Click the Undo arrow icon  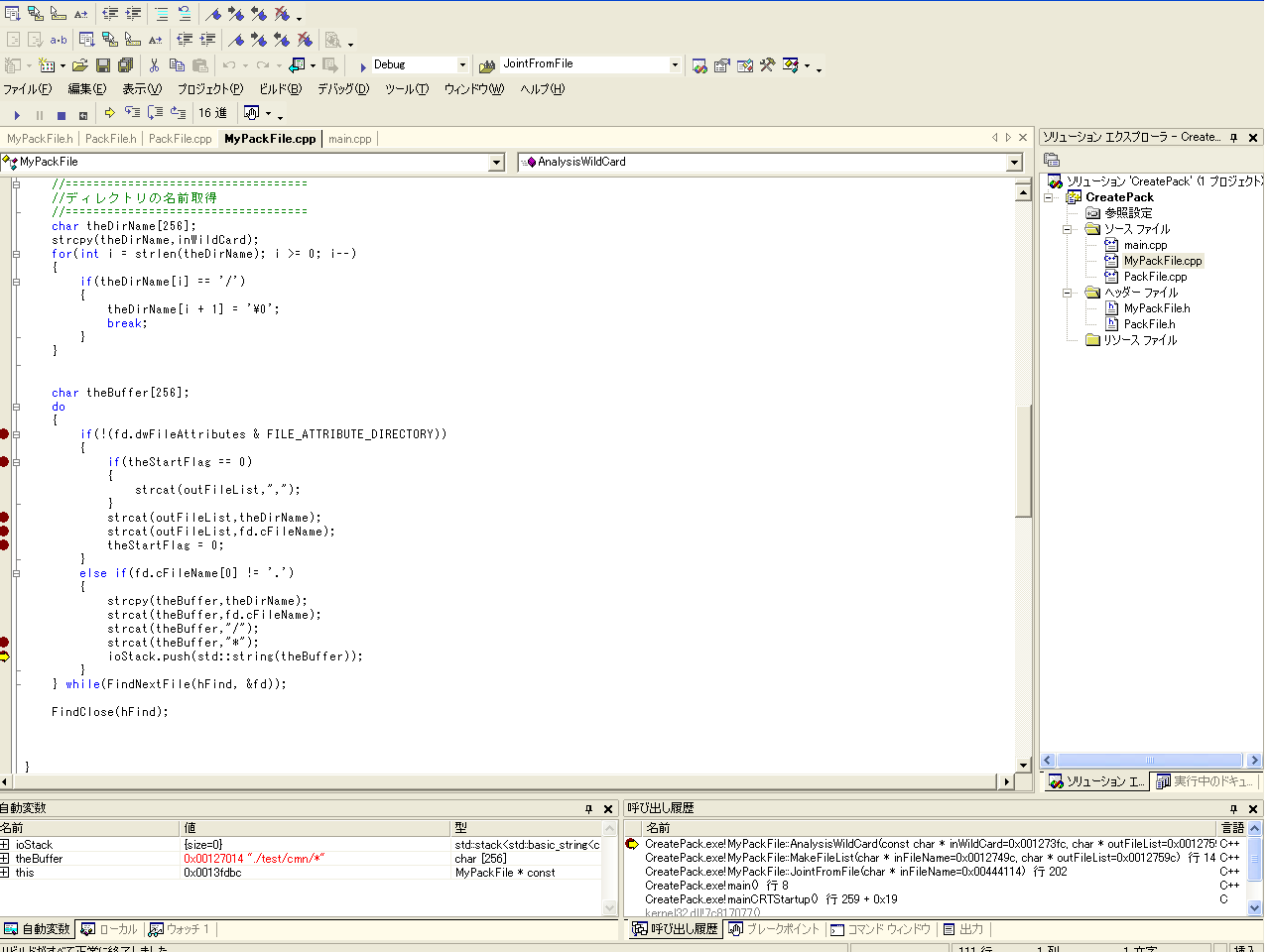[229, 65]
